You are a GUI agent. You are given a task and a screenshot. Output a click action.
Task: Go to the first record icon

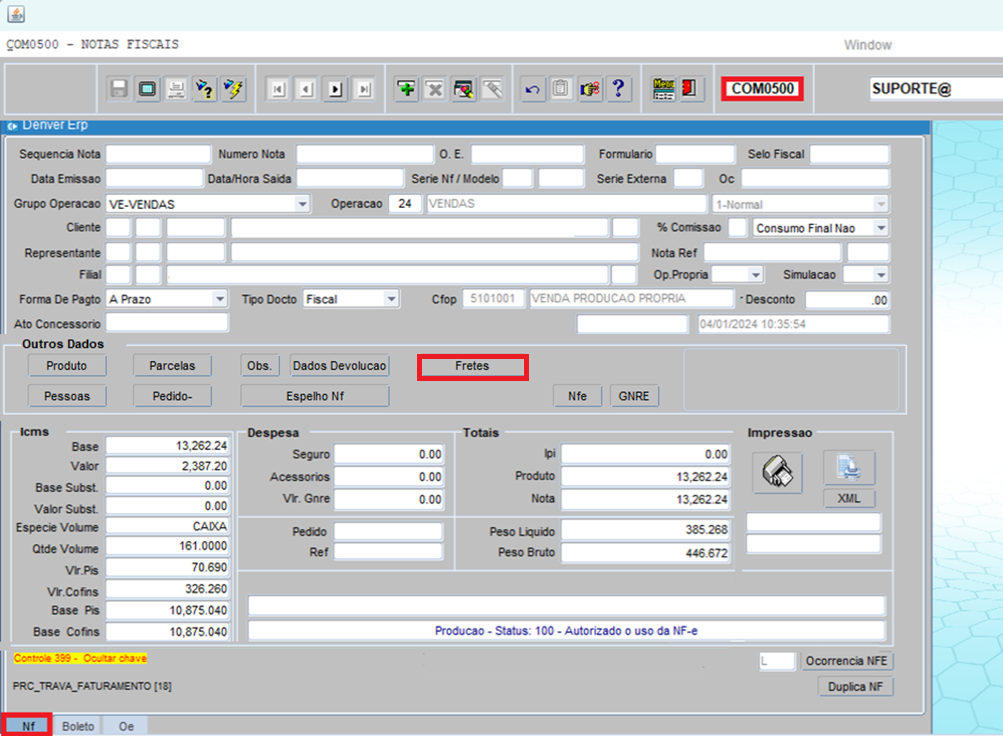(278, 89)
